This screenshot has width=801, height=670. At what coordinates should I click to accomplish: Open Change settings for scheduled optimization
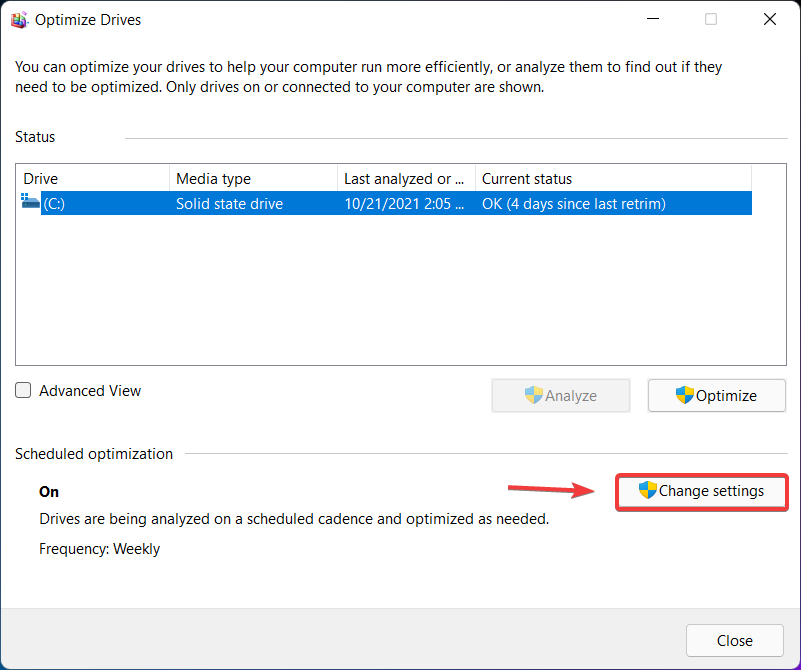[x=701, y=491]
